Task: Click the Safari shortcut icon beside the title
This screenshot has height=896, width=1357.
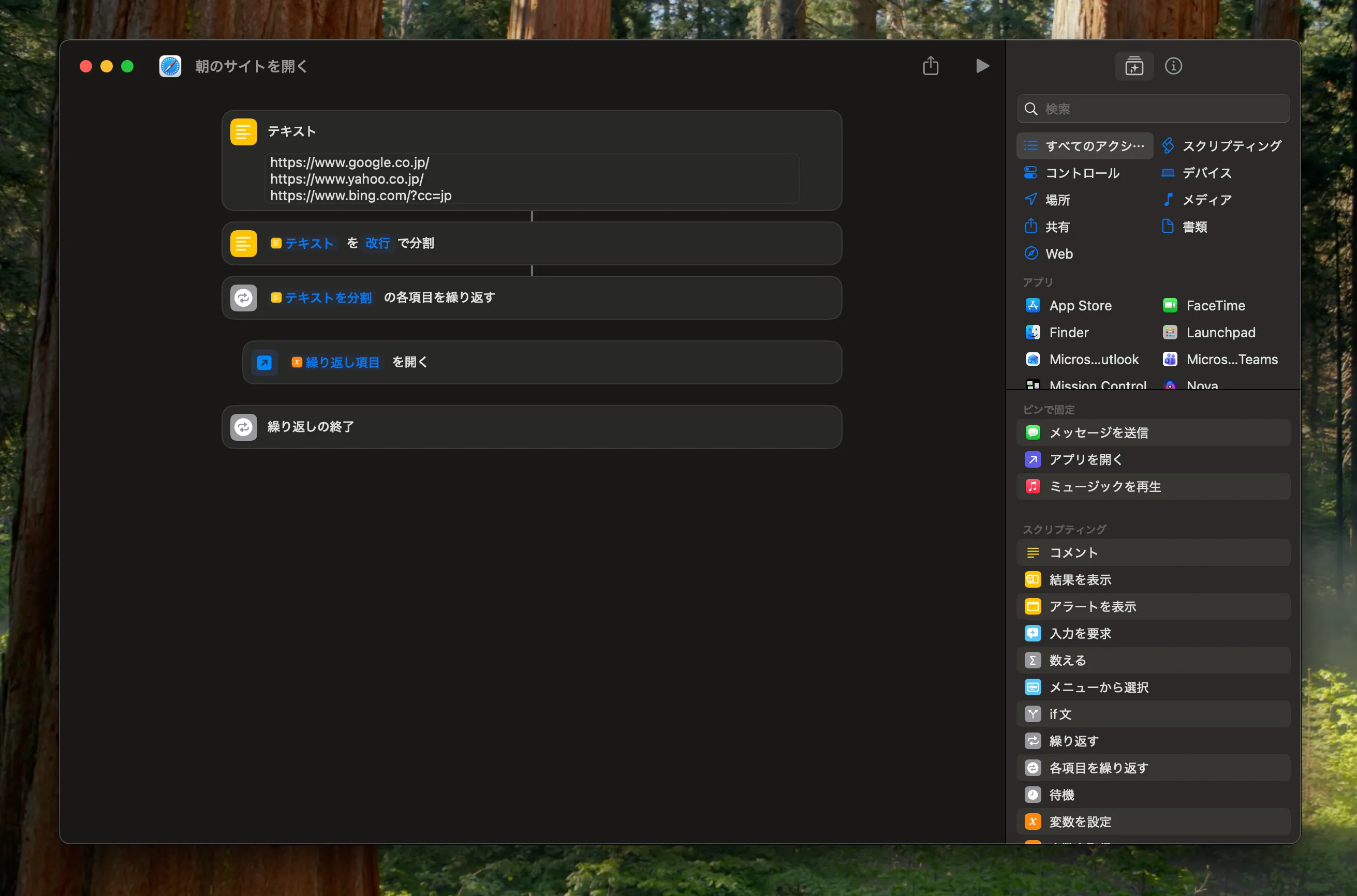Action: [170, 66]
